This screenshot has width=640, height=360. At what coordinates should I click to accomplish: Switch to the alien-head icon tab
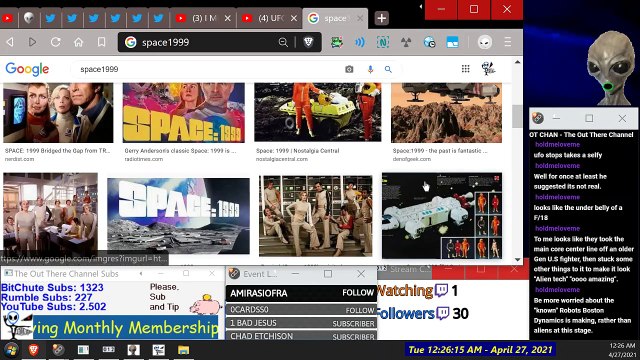(x=29, y=18)
